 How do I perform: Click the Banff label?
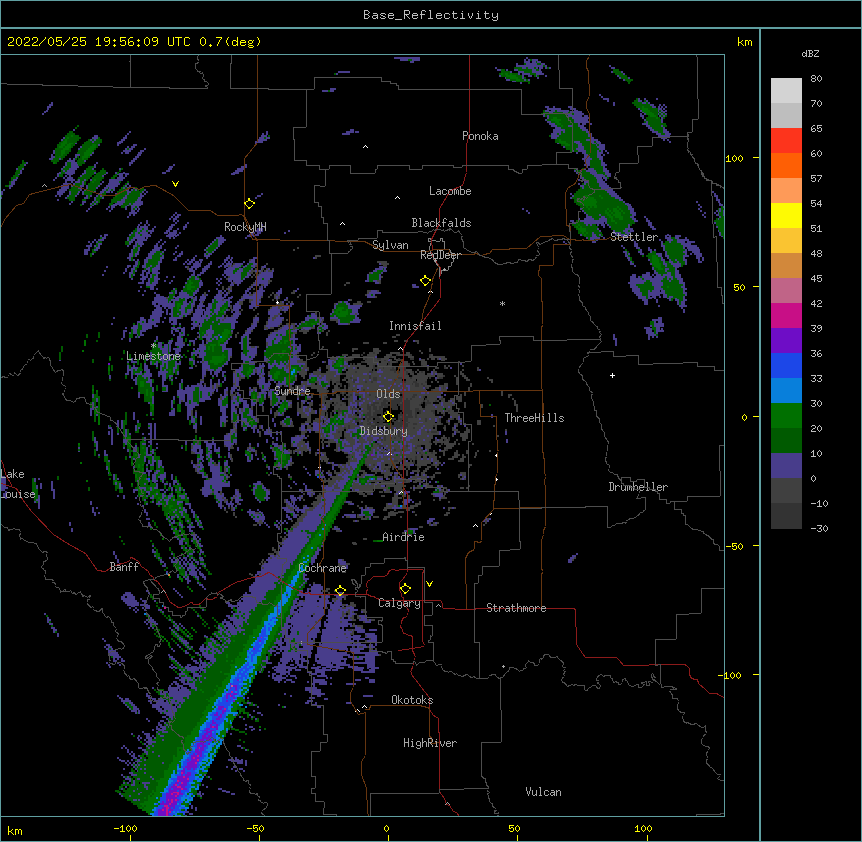[x=124, y=567]
